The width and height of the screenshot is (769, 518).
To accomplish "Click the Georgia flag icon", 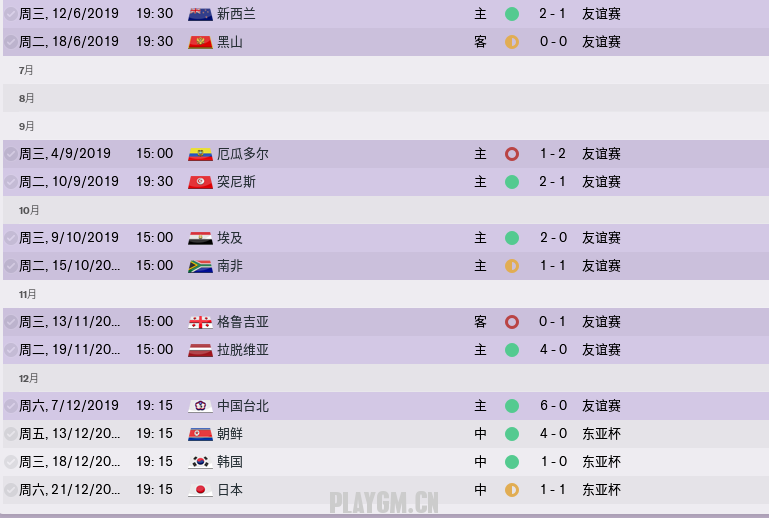I will coord(200,322).
